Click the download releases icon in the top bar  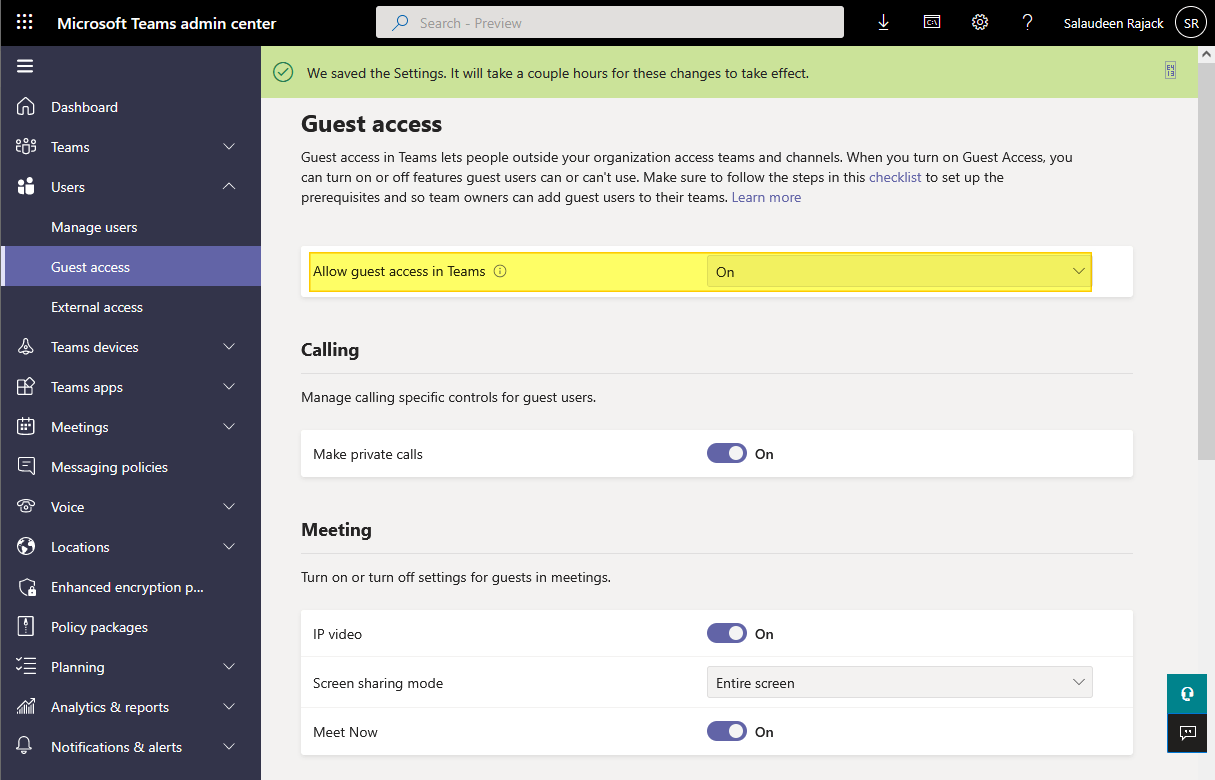(883, 21)
